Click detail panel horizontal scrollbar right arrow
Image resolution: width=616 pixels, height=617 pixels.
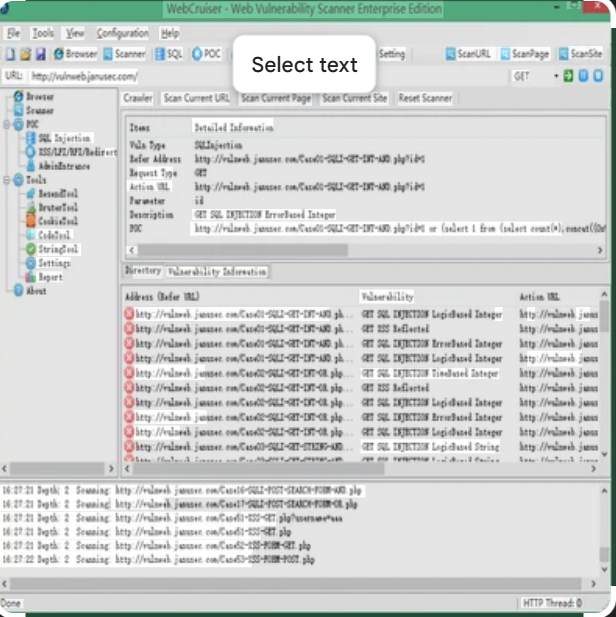click(x=600, y=250)
